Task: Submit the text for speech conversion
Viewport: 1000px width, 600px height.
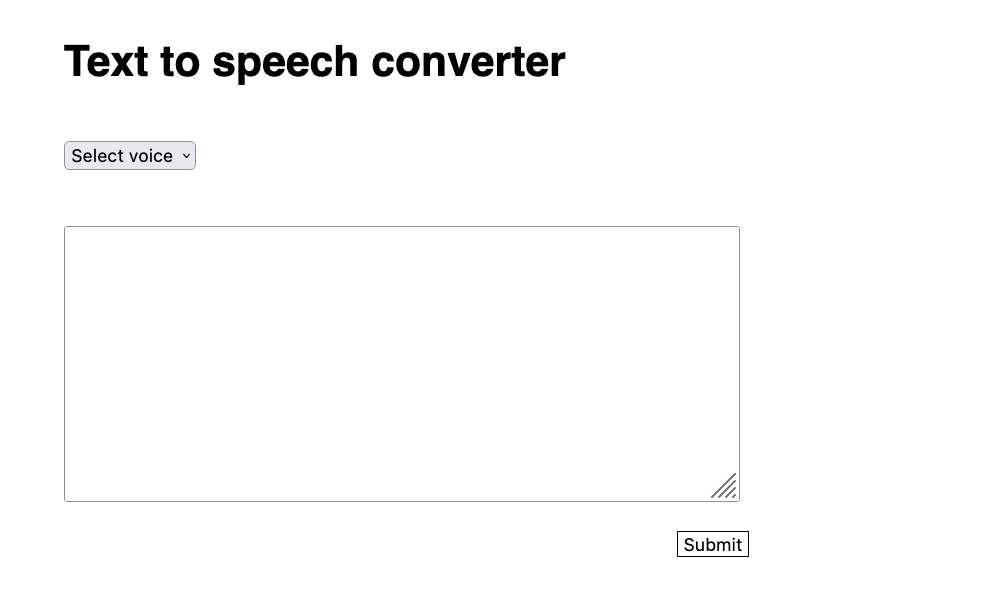Action: (712, 544)
